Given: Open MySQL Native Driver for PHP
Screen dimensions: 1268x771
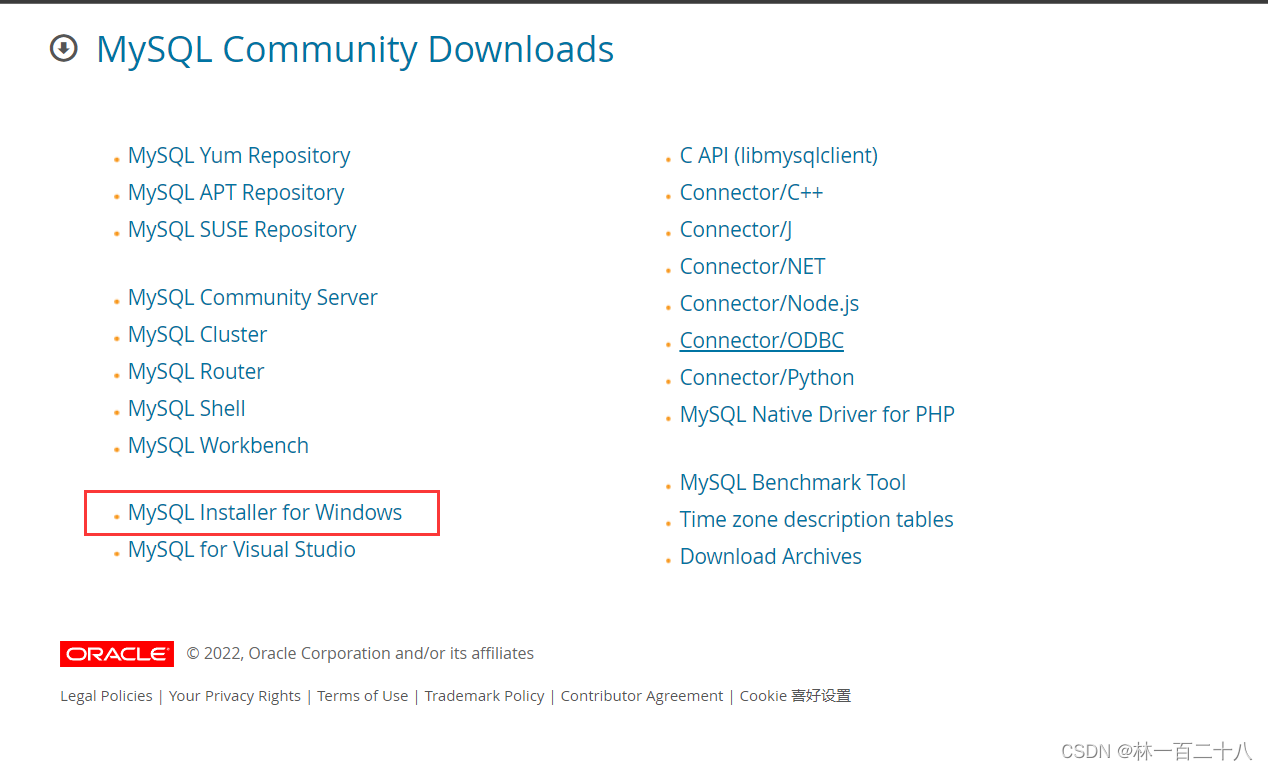Looking at the screenshot, I should (817, 415).
